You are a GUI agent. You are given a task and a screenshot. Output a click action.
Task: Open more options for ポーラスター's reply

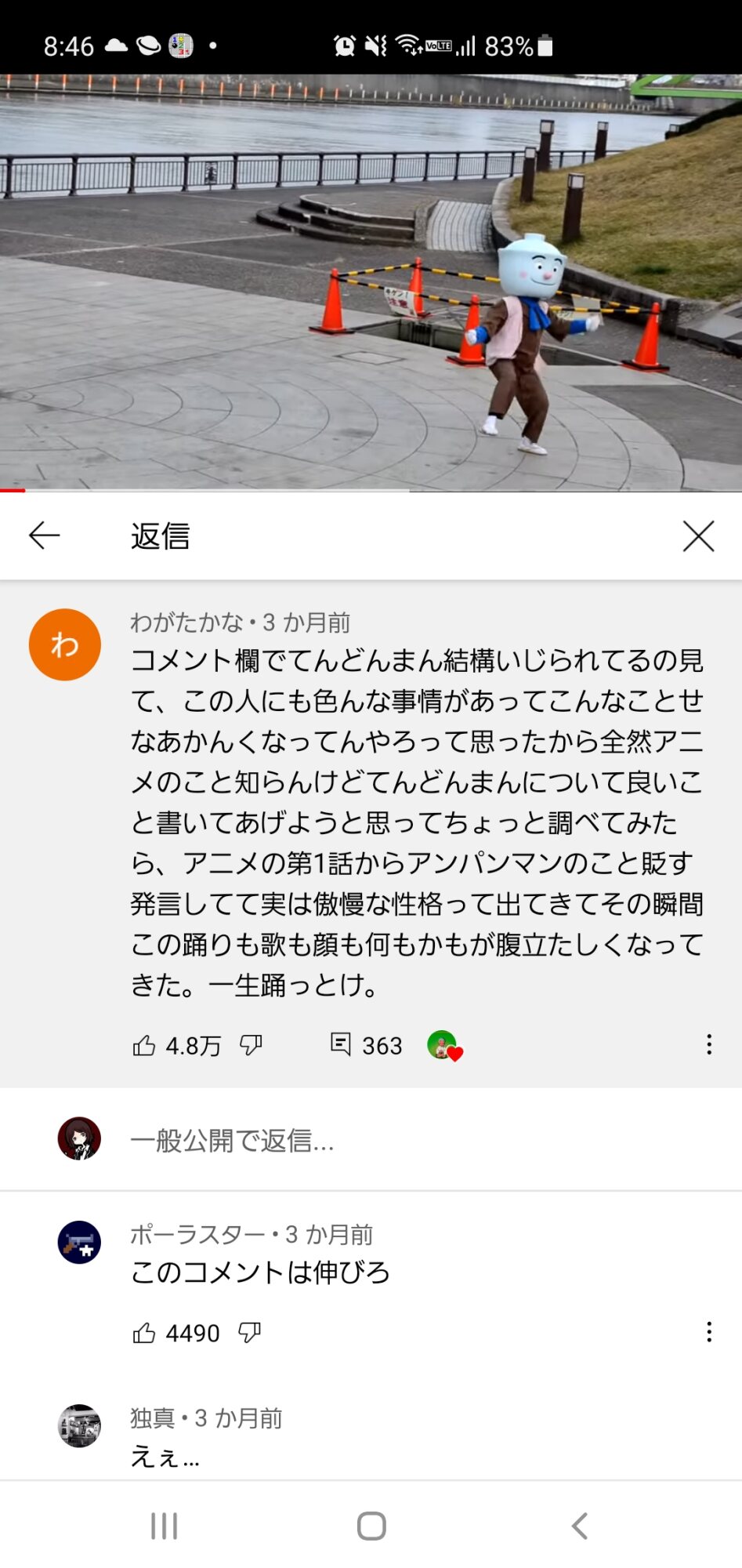(709, 1332)
